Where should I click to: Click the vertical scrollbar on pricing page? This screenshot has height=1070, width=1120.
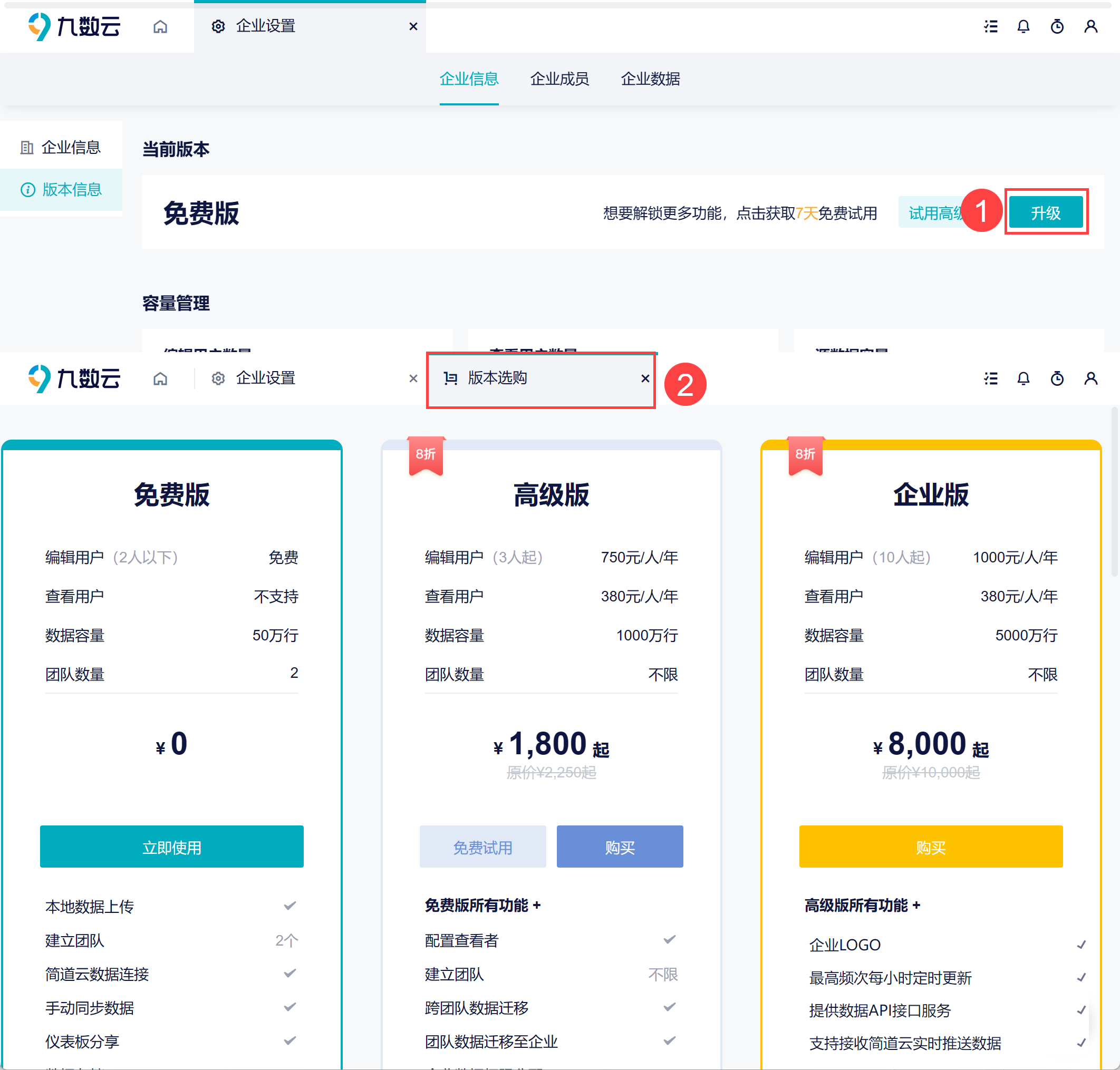click(1114, 492)
